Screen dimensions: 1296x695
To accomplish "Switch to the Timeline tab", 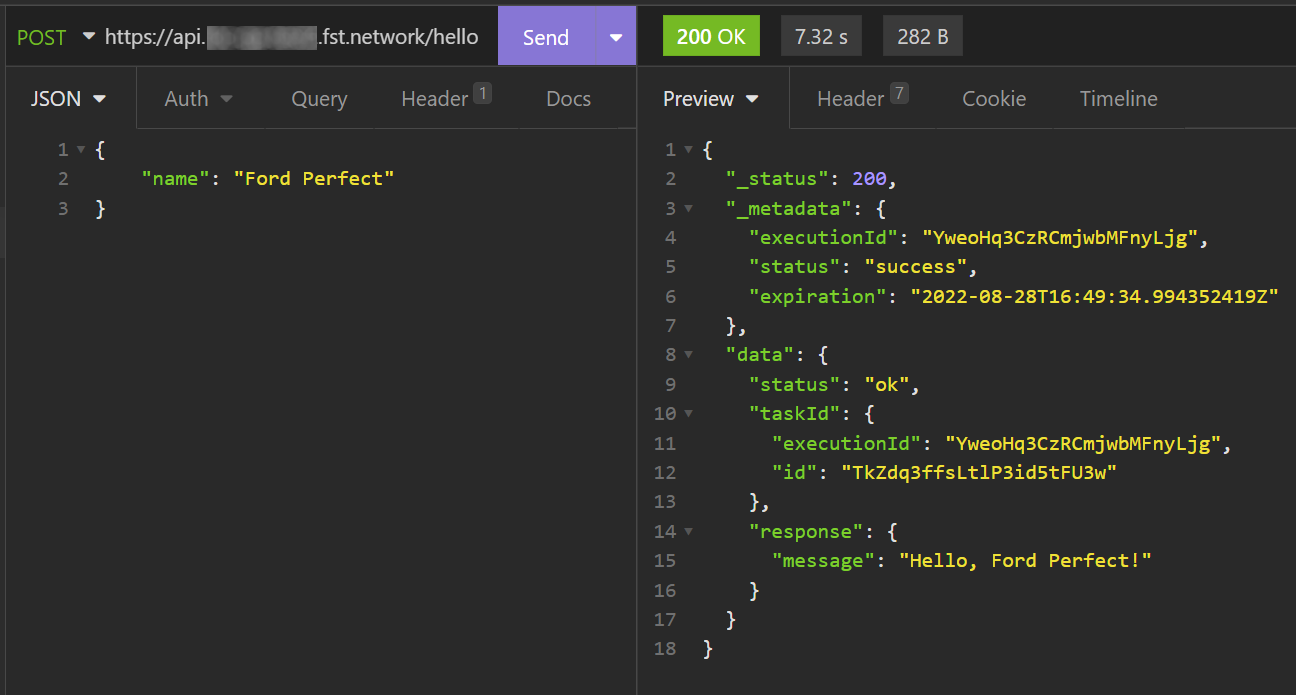I will 1118,99.
